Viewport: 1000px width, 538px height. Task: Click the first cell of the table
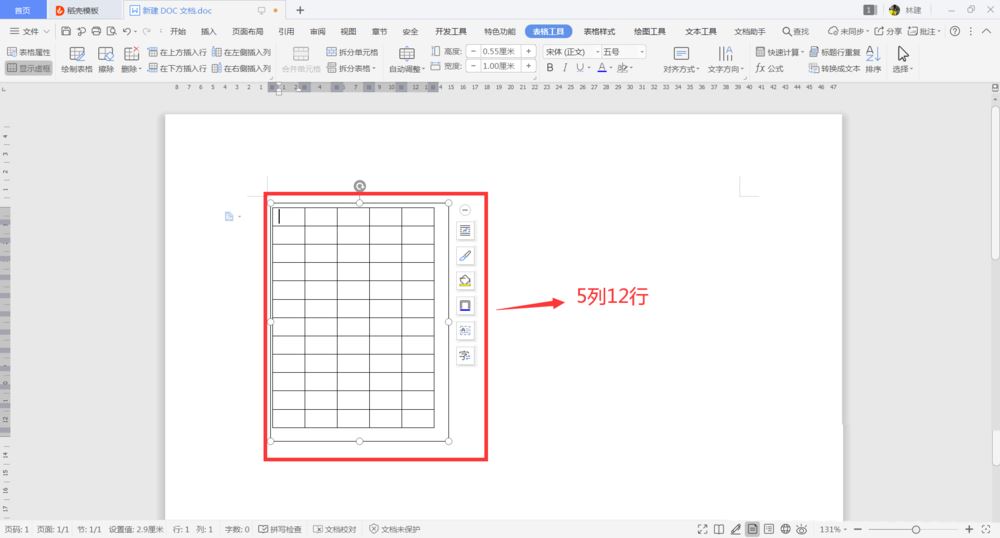click(x=288, y=217)
